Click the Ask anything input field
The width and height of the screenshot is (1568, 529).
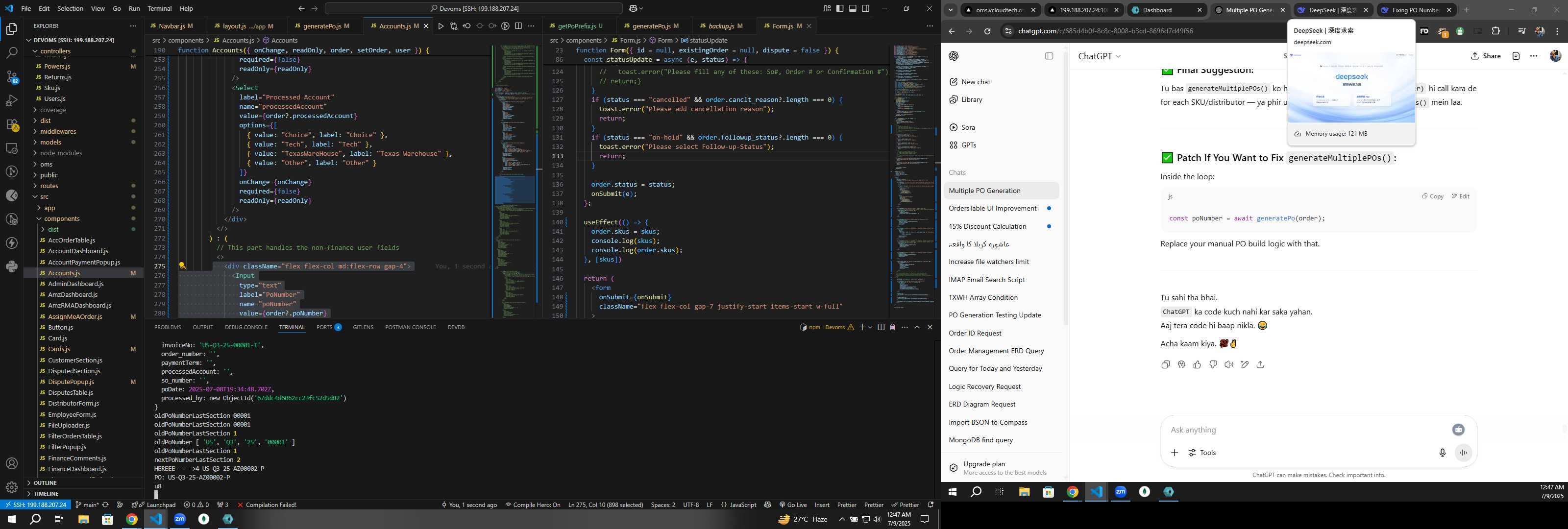[x=1302, y=430]
